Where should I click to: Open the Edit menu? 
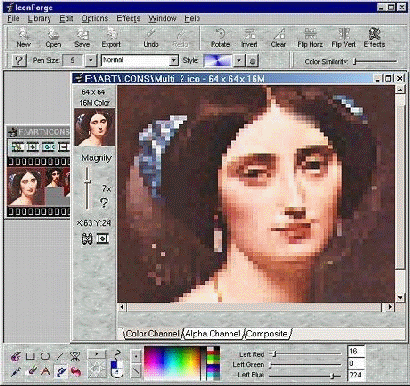pos(66,18)
